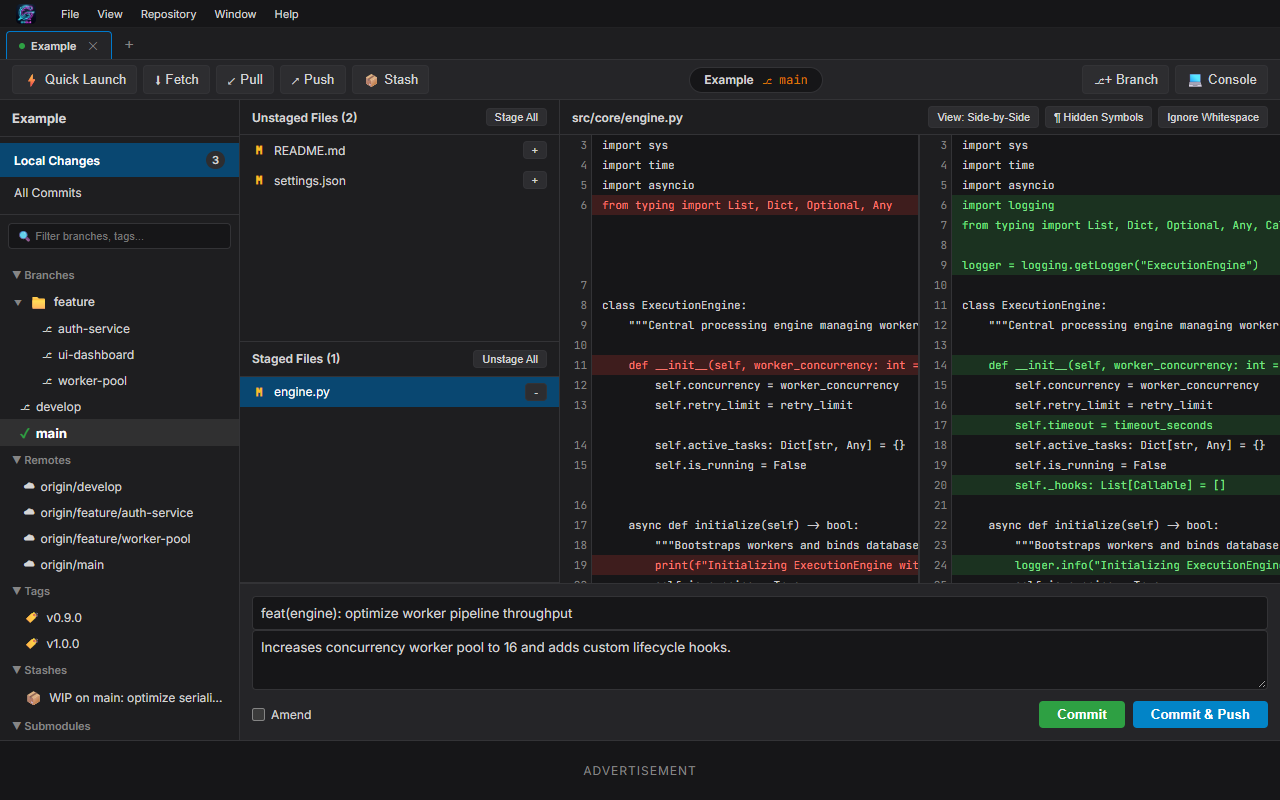Close the Example repository tab
This screenshot has height=800, width=1280.
93,46
